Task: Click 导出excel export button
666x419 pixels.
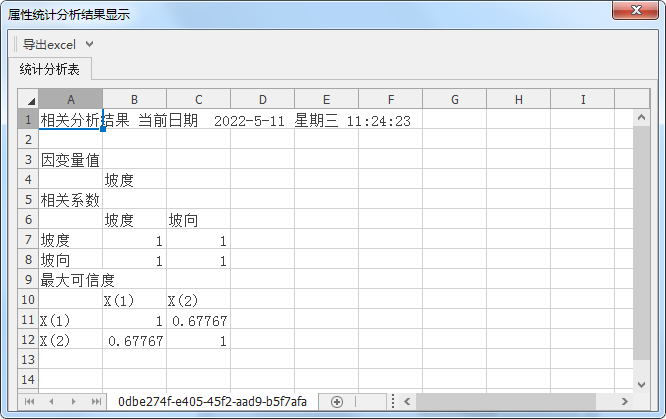Action: (49, 44)
